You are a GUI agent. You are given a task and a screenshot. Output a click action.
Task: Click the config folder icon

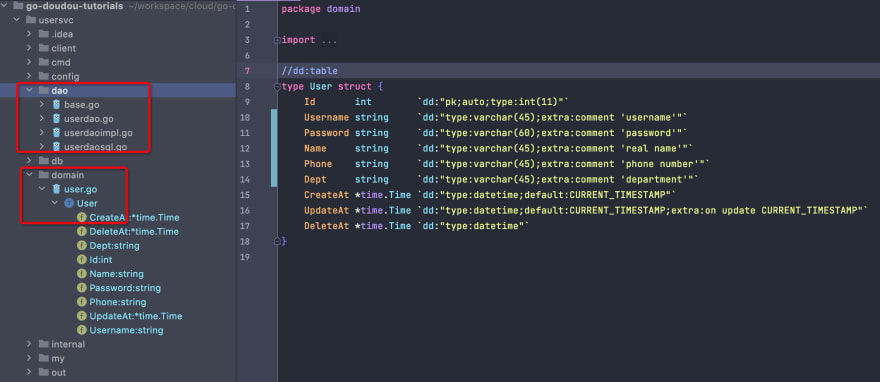tap(43, 76)
